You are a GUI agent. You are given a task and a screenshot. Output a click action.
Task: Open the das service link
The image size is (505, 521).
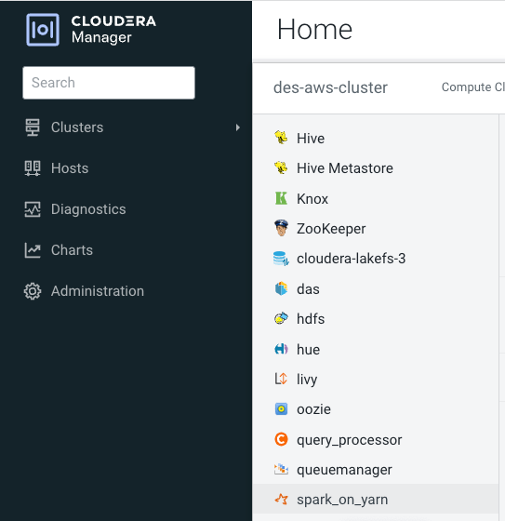308,289
